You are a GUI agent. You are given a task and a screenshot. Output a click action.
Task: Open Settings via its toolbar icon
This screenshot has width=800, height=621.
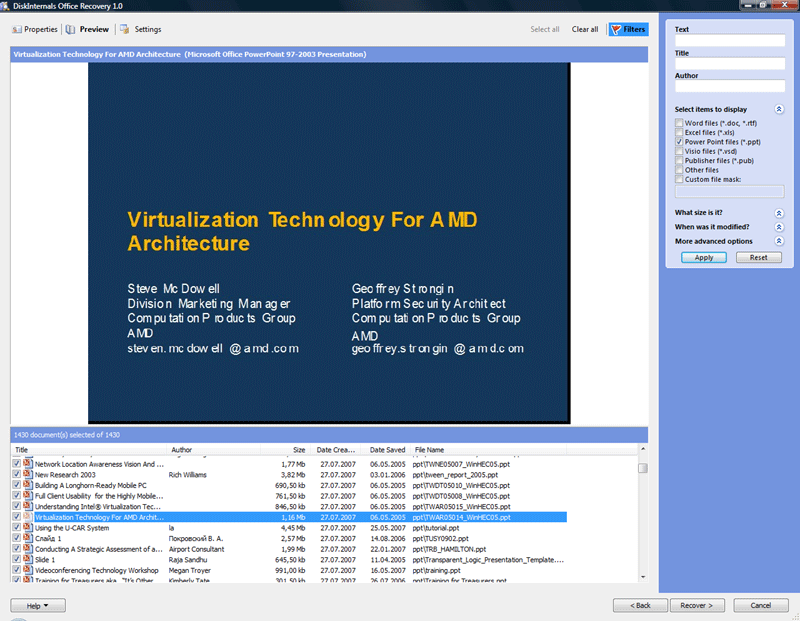(124, 30)
